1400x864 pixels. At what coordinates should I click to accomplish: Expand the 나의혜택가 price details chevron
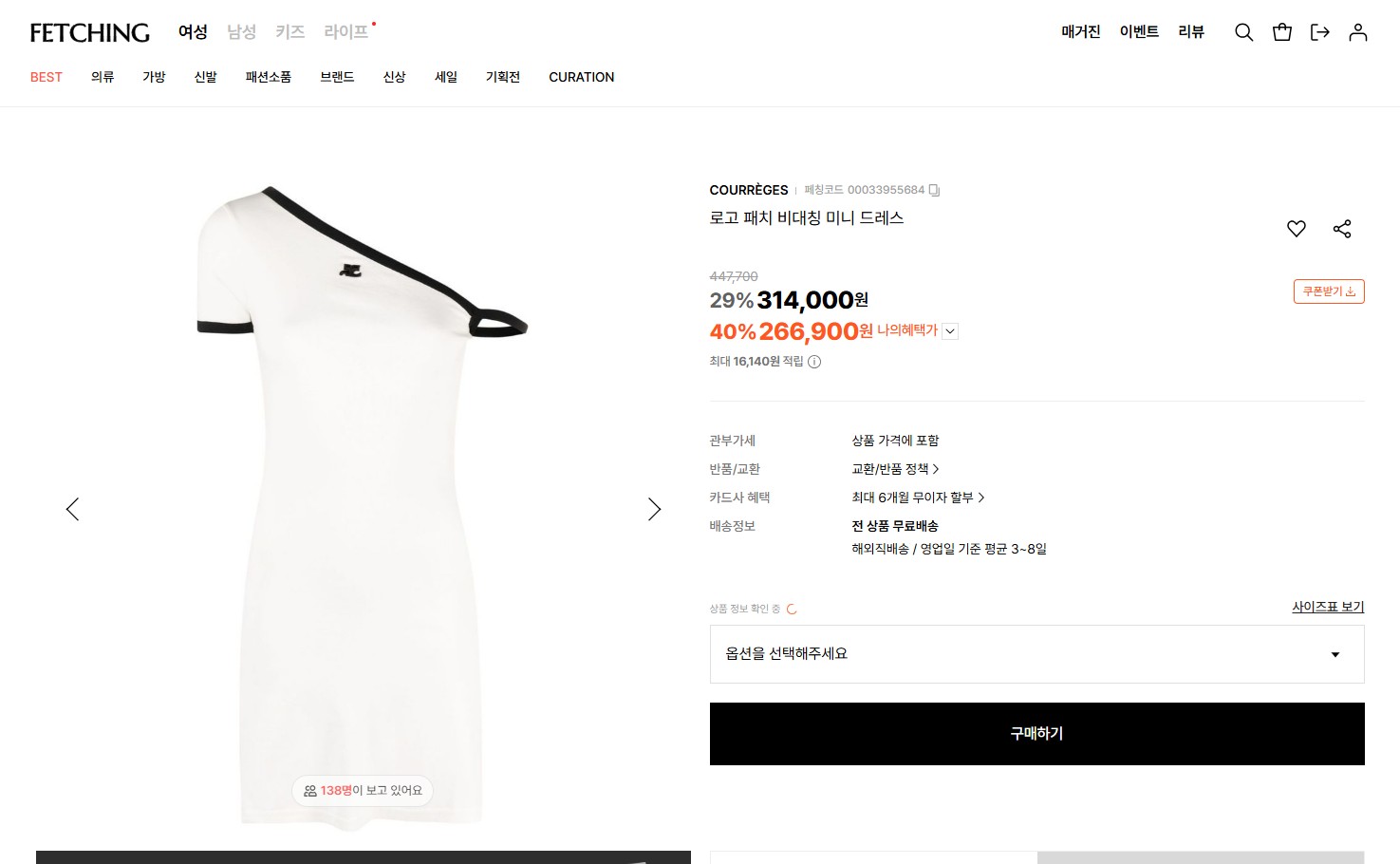pos(950,331)
